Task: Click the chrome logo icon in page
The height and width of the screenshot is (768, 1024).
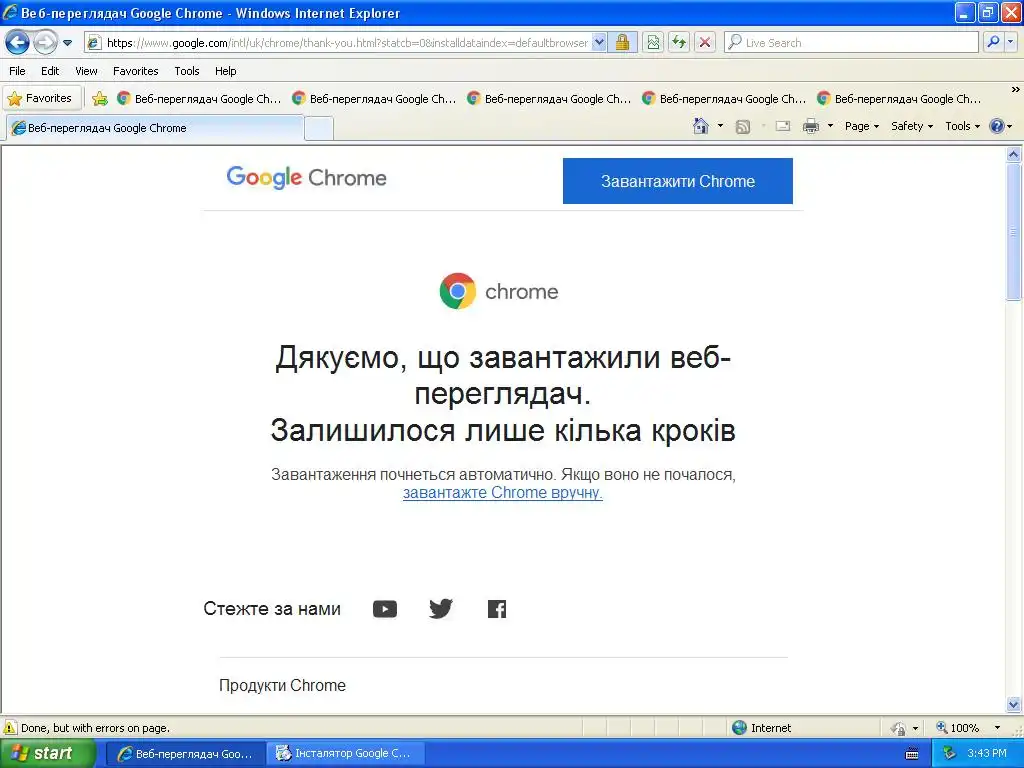Action: (458, 291)
